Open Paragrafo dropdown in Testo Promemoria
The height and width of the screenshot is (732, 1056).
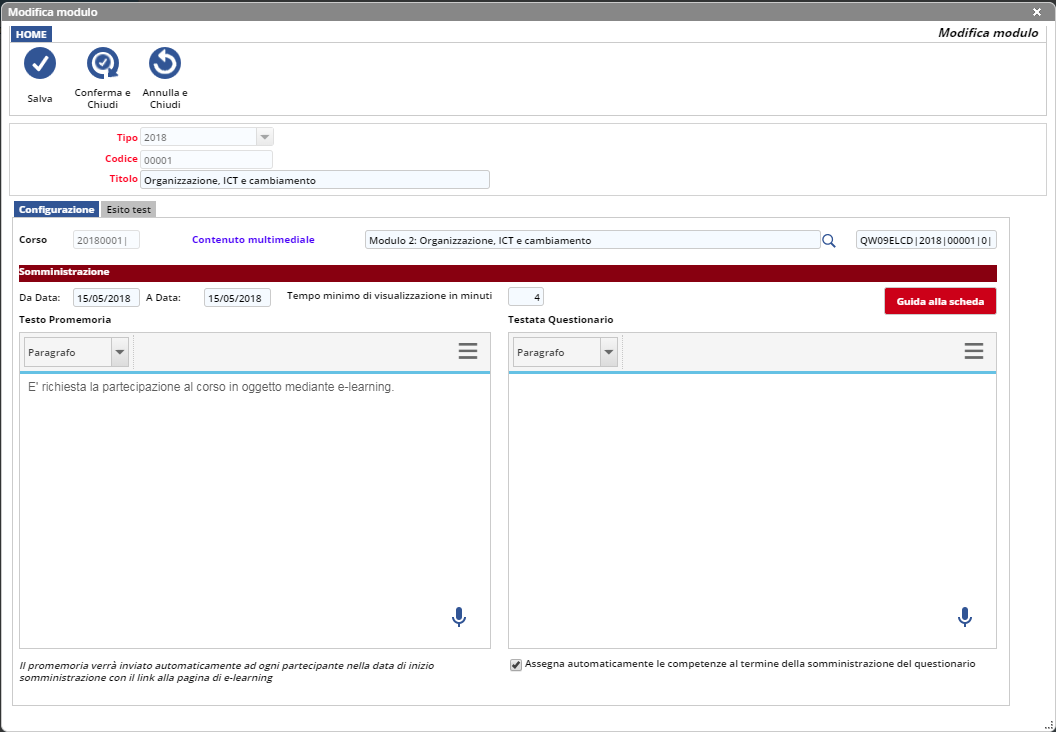click(120, 352)
